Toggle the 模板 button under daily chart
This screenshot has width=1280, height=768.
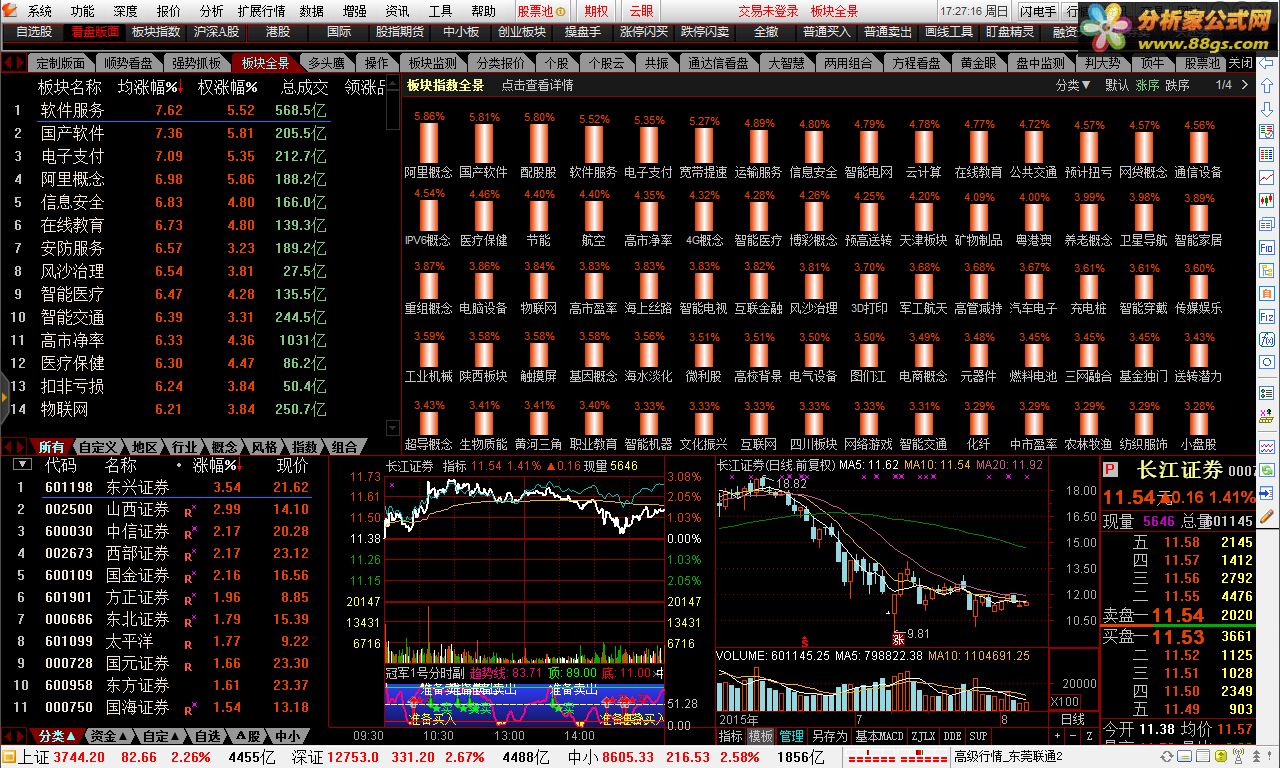[761, 736]
